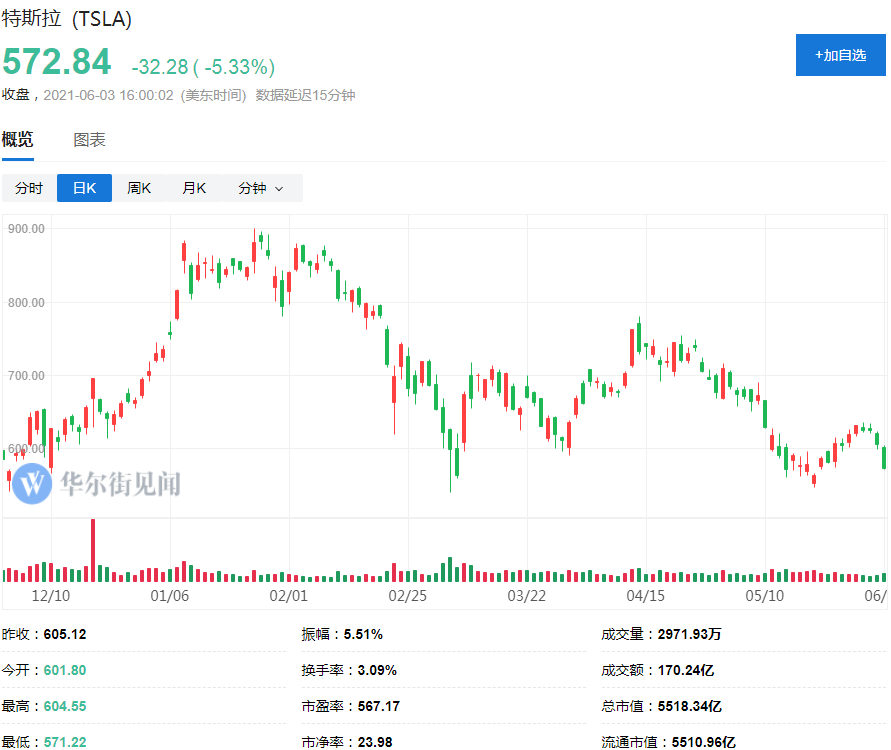Open the 图表 chart tab
This screenshot has width=891, height=750.
[x=89, y=140]
